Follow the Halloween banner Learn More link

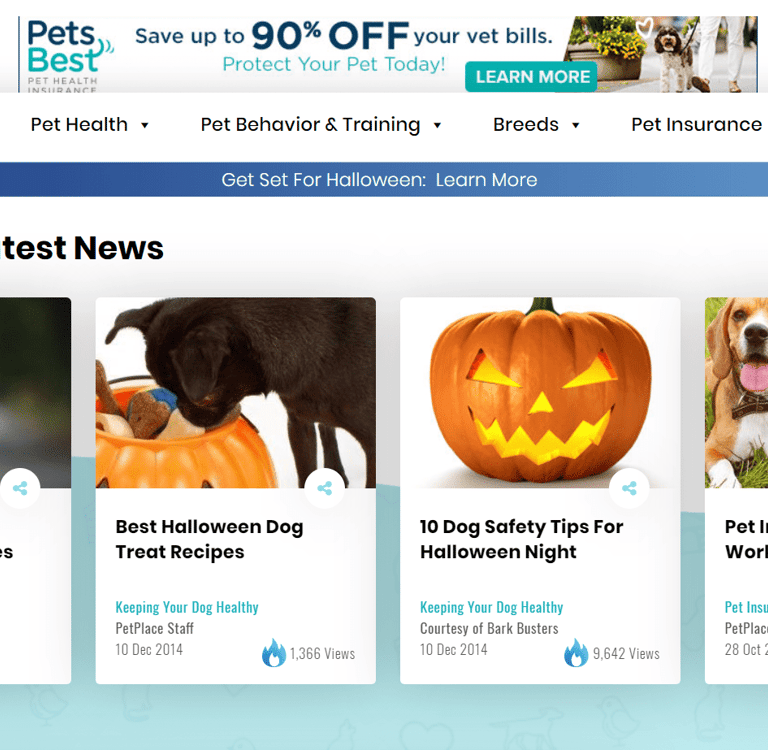(x=486, y=180)
